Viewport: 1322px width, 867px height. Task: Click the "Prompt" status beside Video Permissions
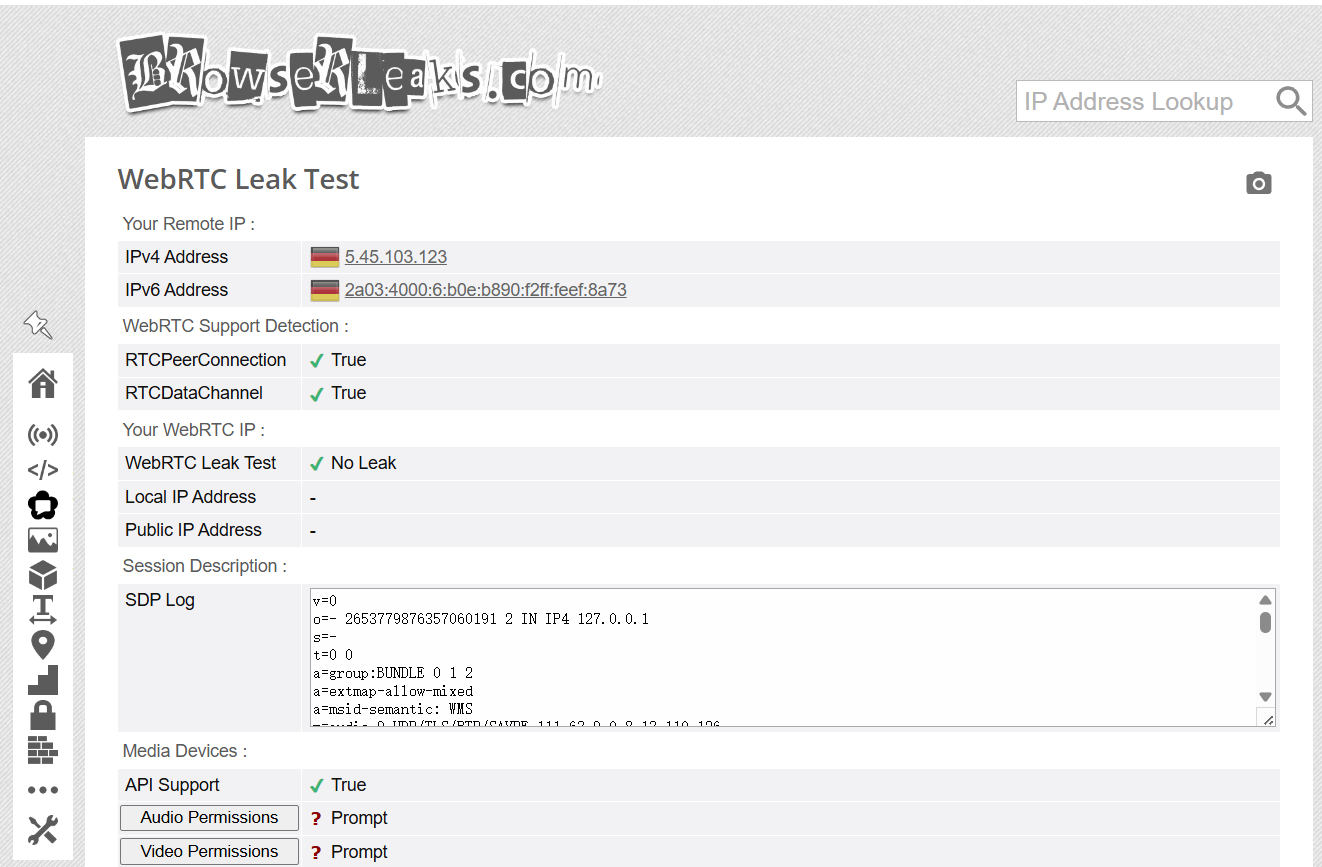click(359, 852)
